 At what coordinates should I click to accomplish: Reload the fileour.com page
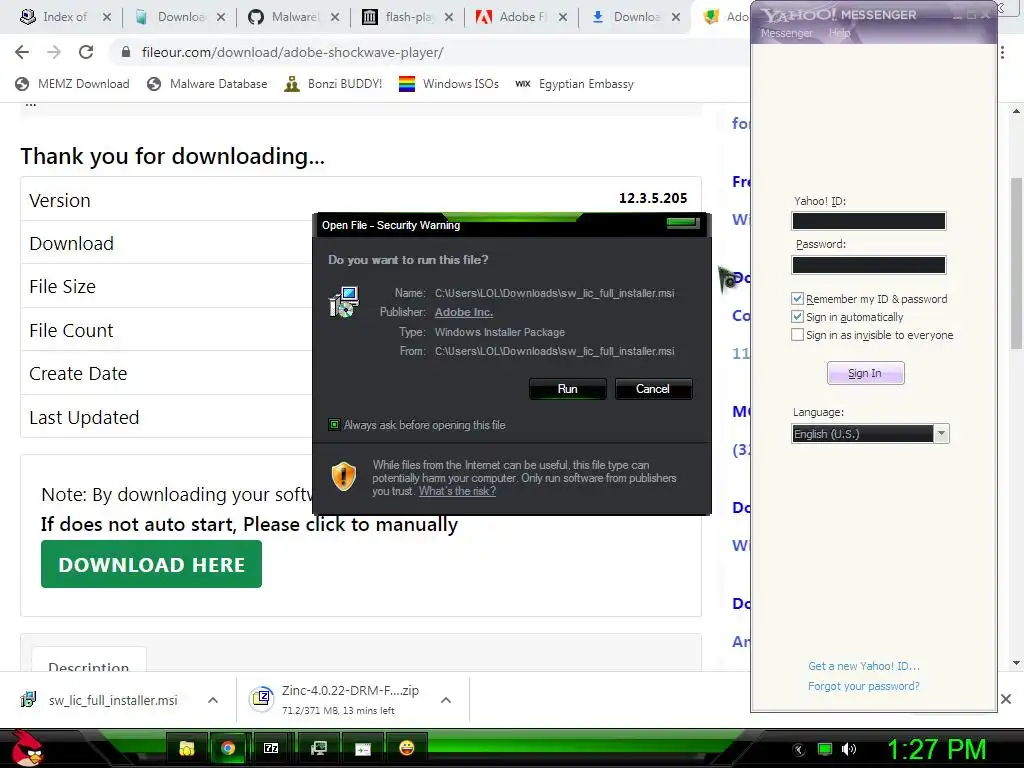86,52
